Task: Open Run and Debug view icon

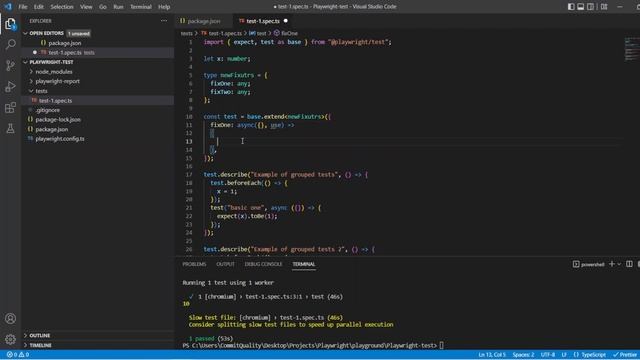Action: click(x=10, y=87)
